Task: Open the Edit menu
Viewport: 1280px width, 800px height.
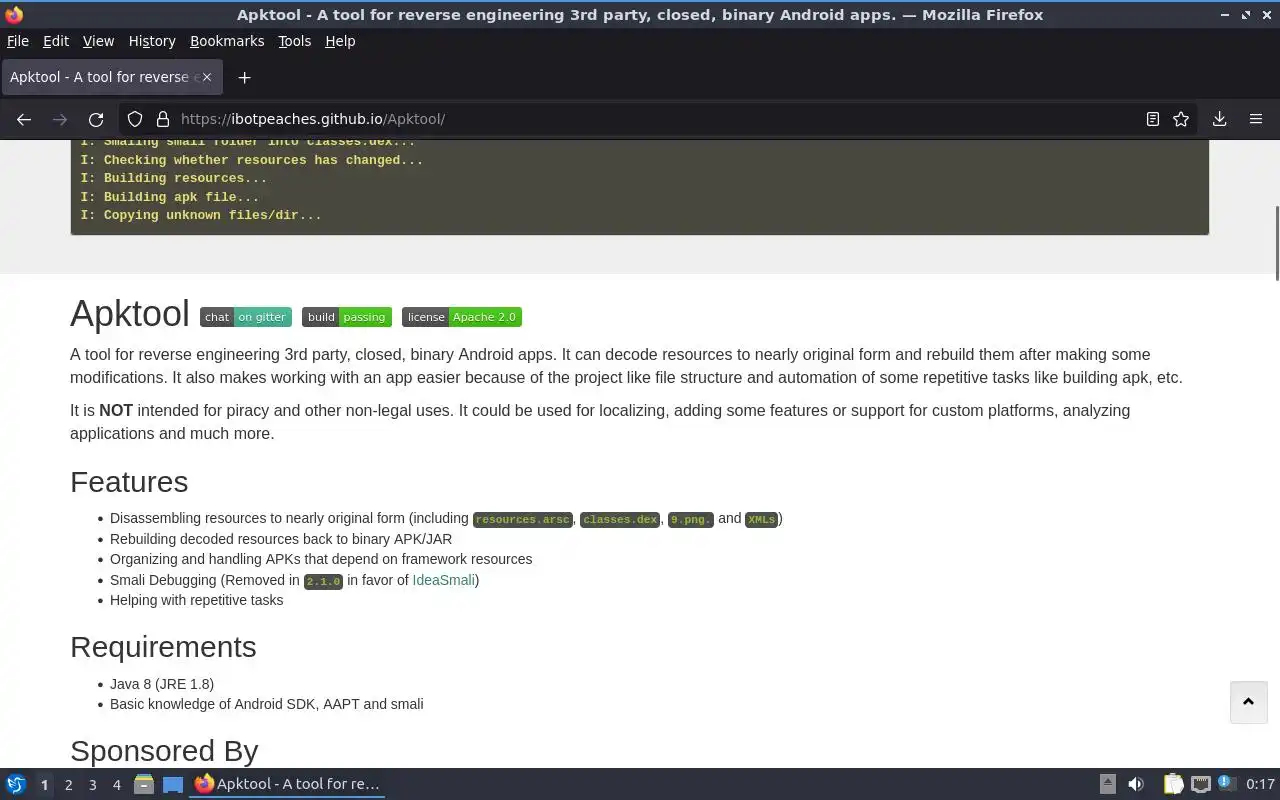Action: point(56,41)
